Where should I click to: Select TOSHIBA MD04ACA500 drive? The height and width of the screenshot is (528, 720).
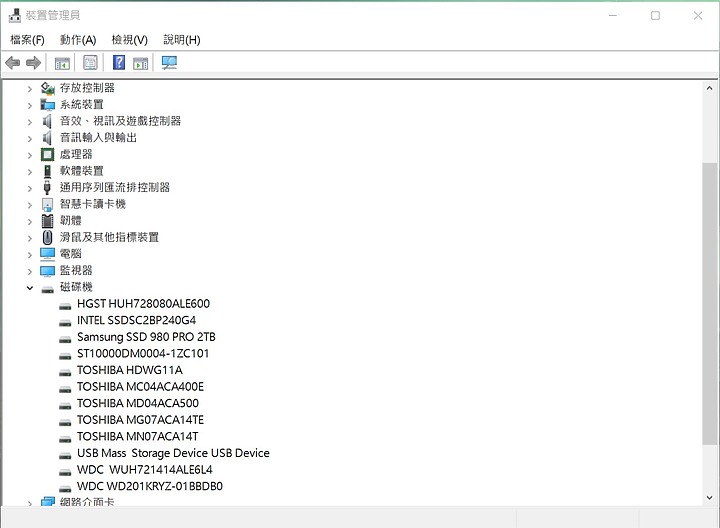pos(138,403)
